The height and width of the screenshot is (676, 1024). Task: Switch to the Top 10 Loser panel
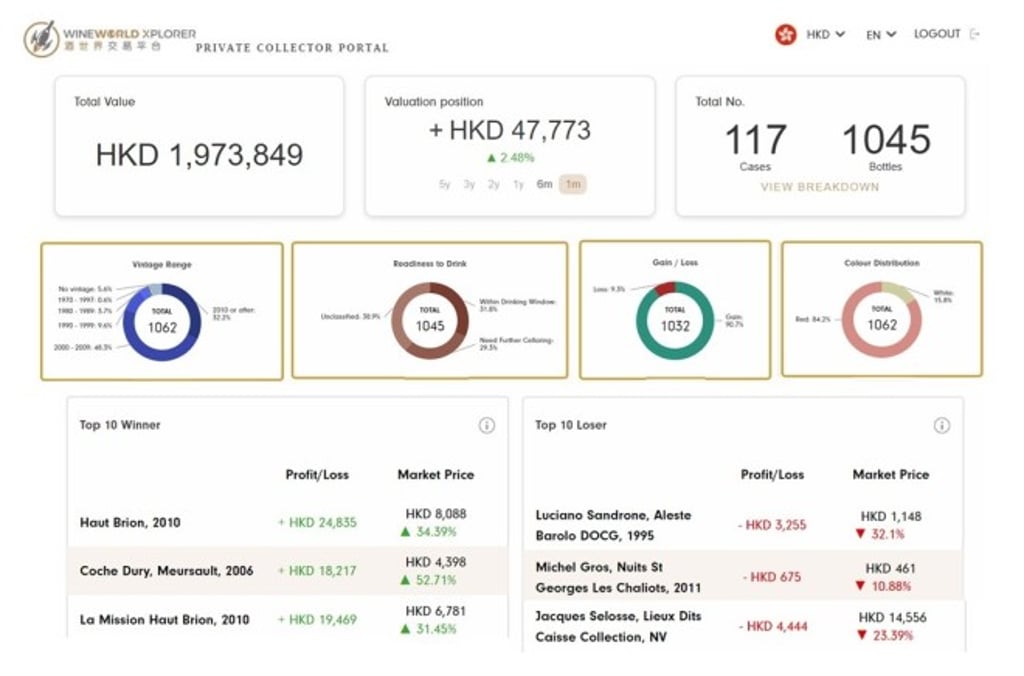tap(575, 425)
